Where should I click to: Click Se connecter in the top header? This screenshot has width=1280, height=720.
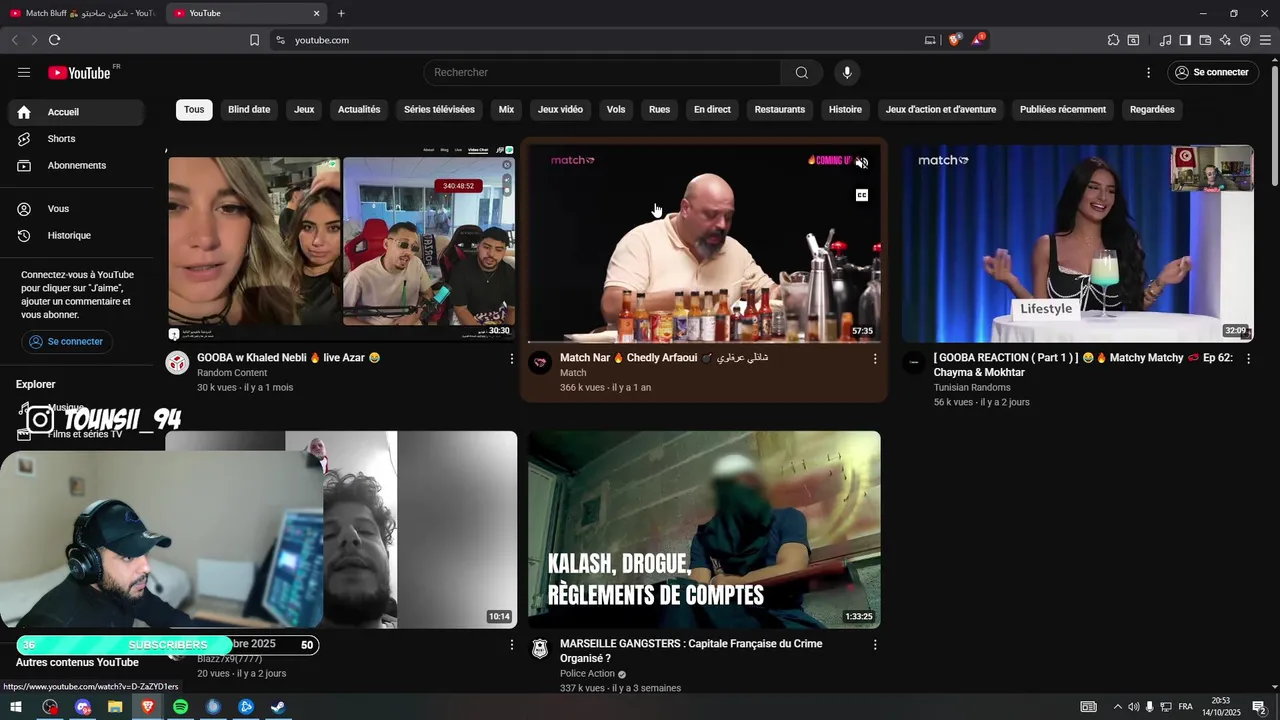[x=1211, y=72]
